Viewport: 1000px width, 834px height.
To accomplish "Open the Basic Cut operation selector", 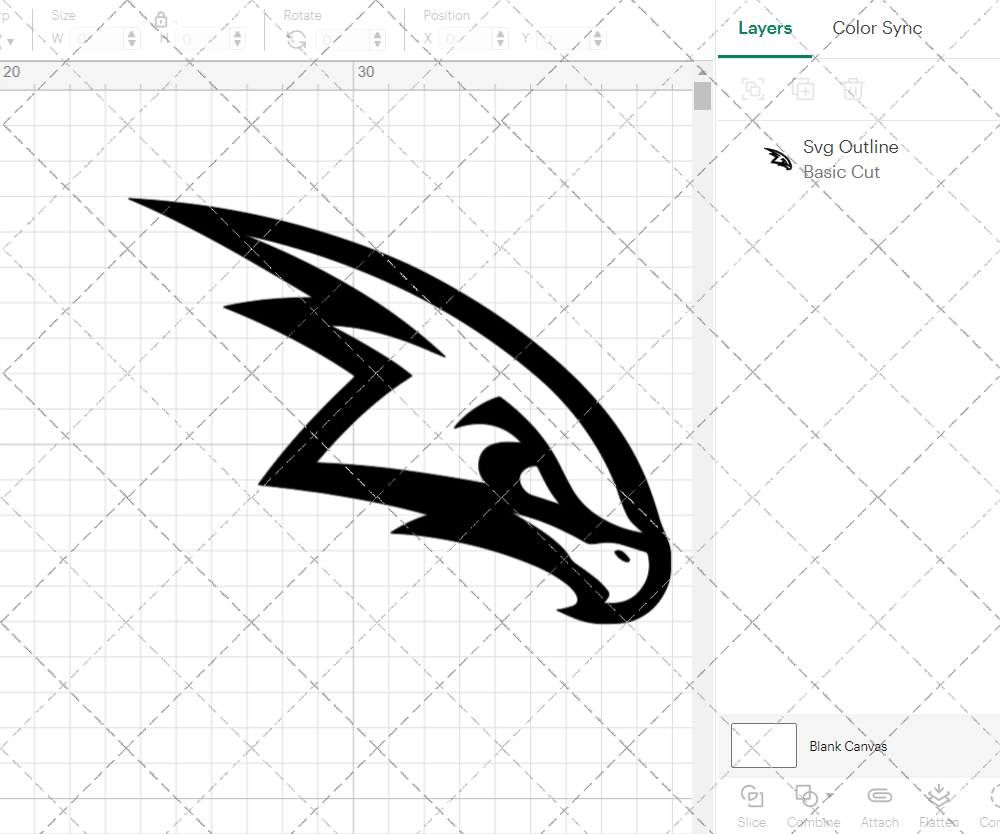I will pos(843,172).
